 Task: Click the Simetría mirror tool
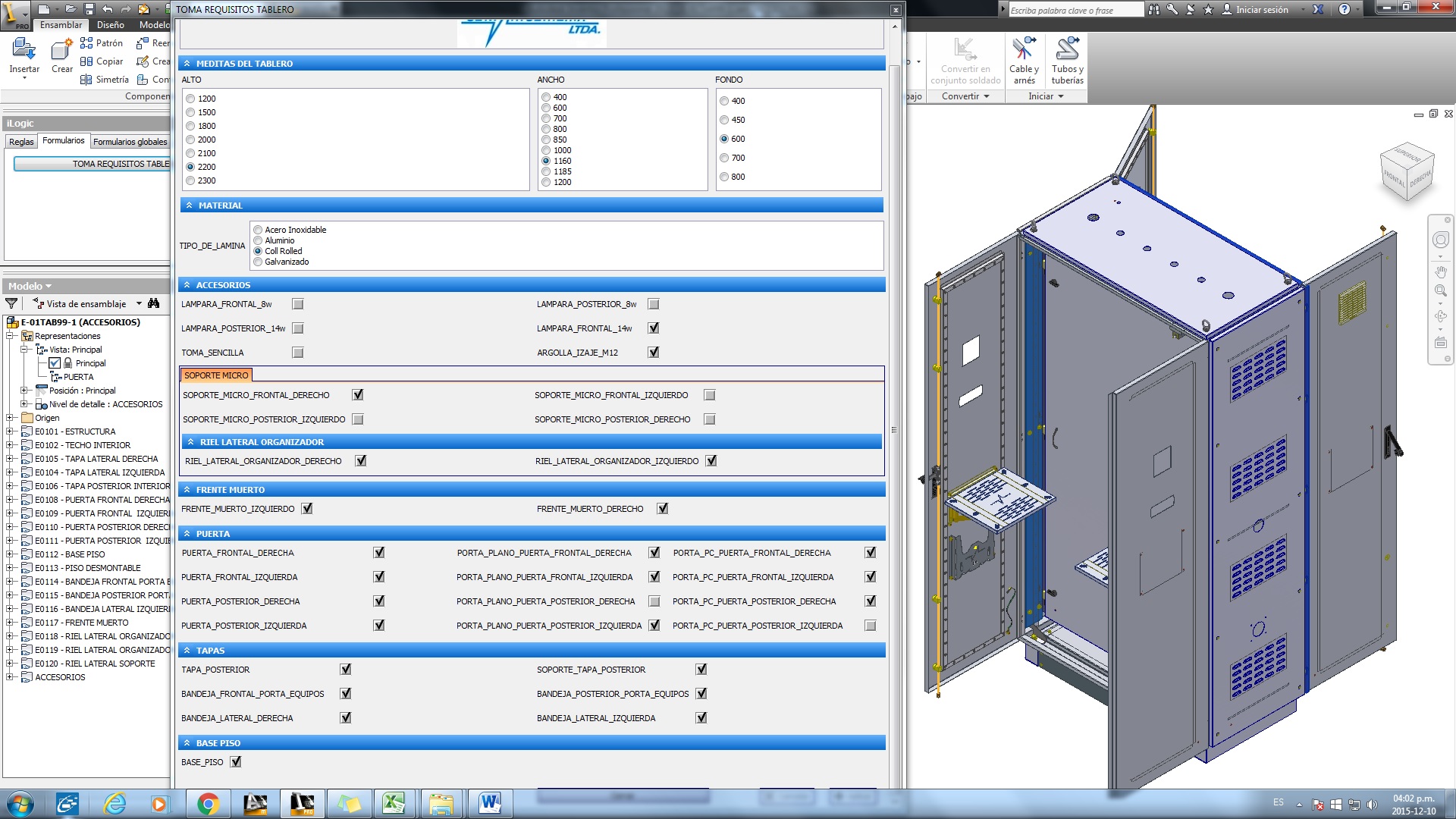105,80
